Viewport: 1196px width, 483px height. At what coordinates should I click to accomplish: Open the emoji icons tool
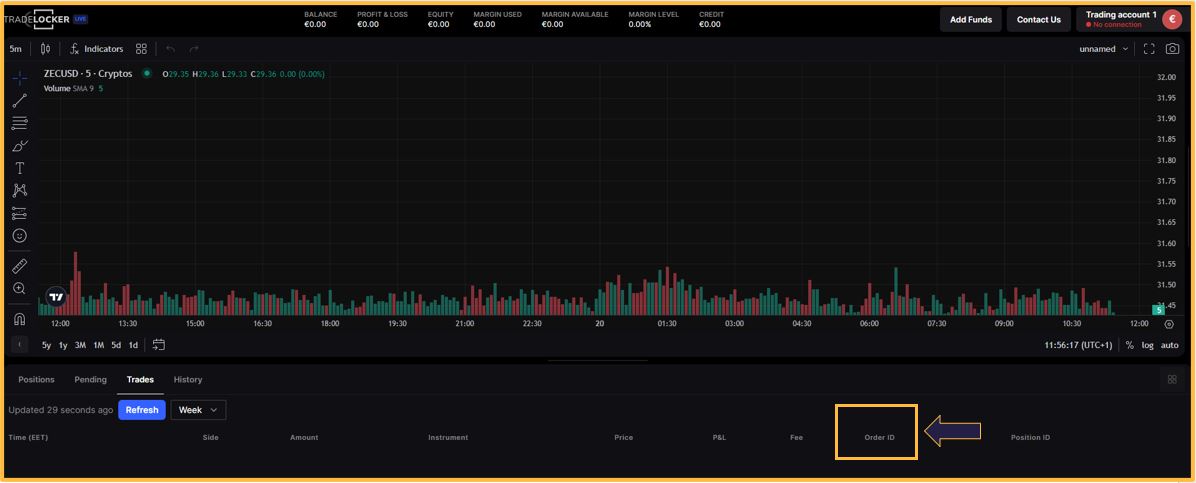[20, 236]
